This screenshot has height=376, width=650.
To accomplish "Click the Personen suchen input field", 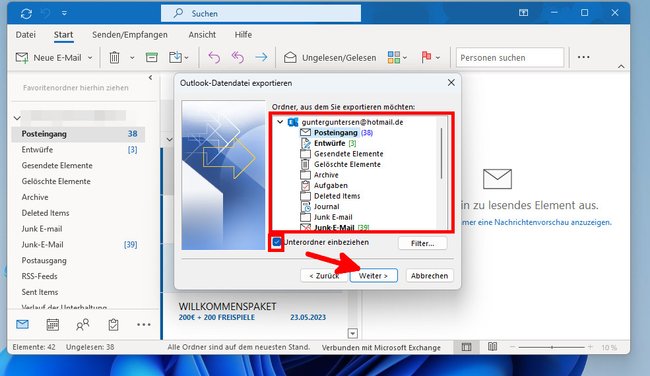I will 510,58.
